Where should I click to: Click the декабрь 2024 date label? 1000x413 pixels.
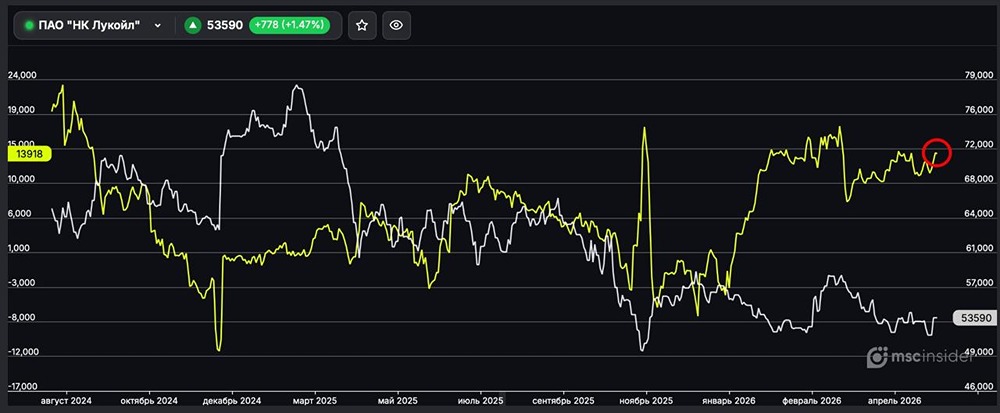[x=232, y=401]
